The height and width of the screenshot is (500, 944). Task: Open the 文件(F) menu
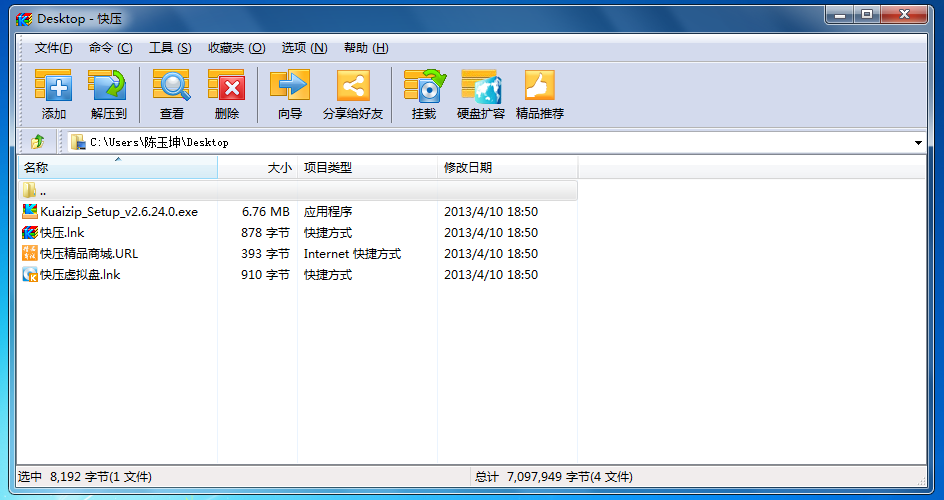point(53,48)
